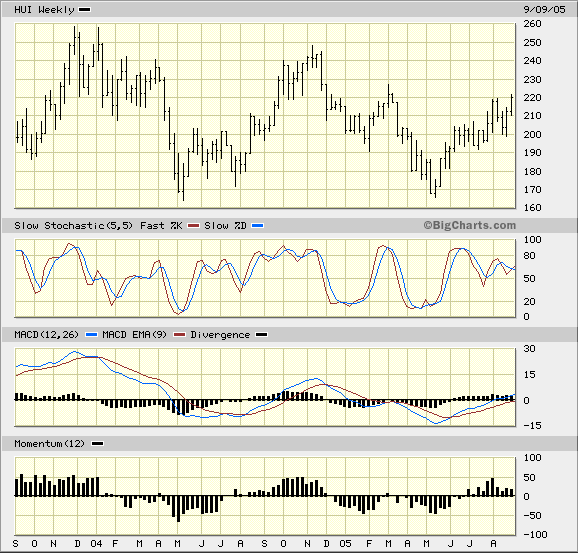Click the HUI Weekly black legend swatch

point(84,10)
